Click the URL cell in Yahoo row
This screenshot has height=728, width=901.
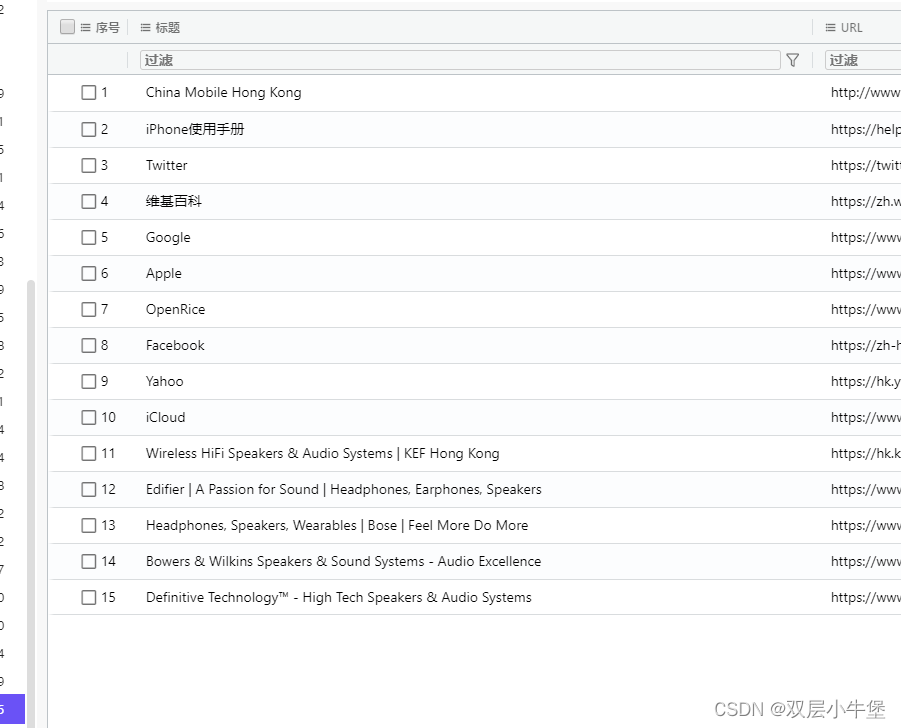click(x=865, y=382)
